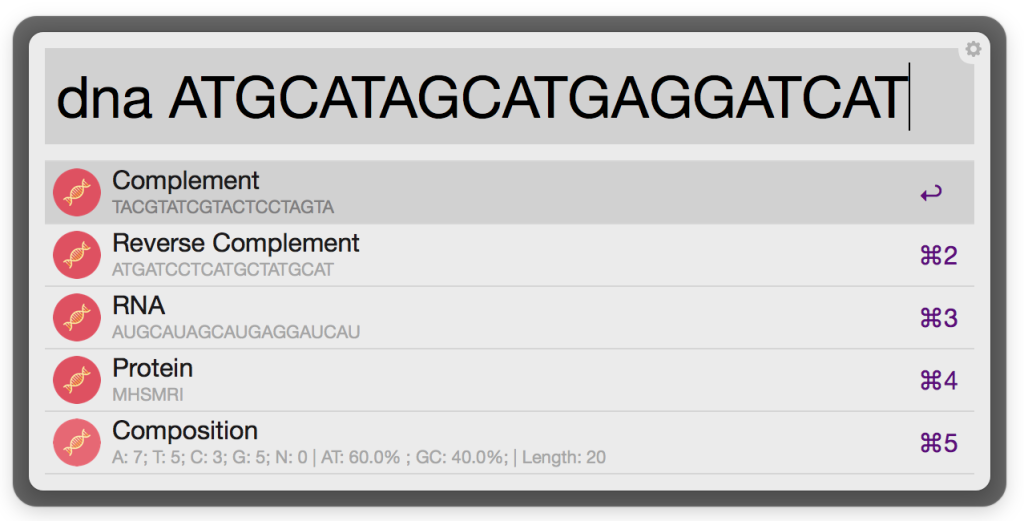This screenshot has width=1024, height=521.
Task: Pick the Protein translation result
Action: pyautogui.click(x=153, y=368)
